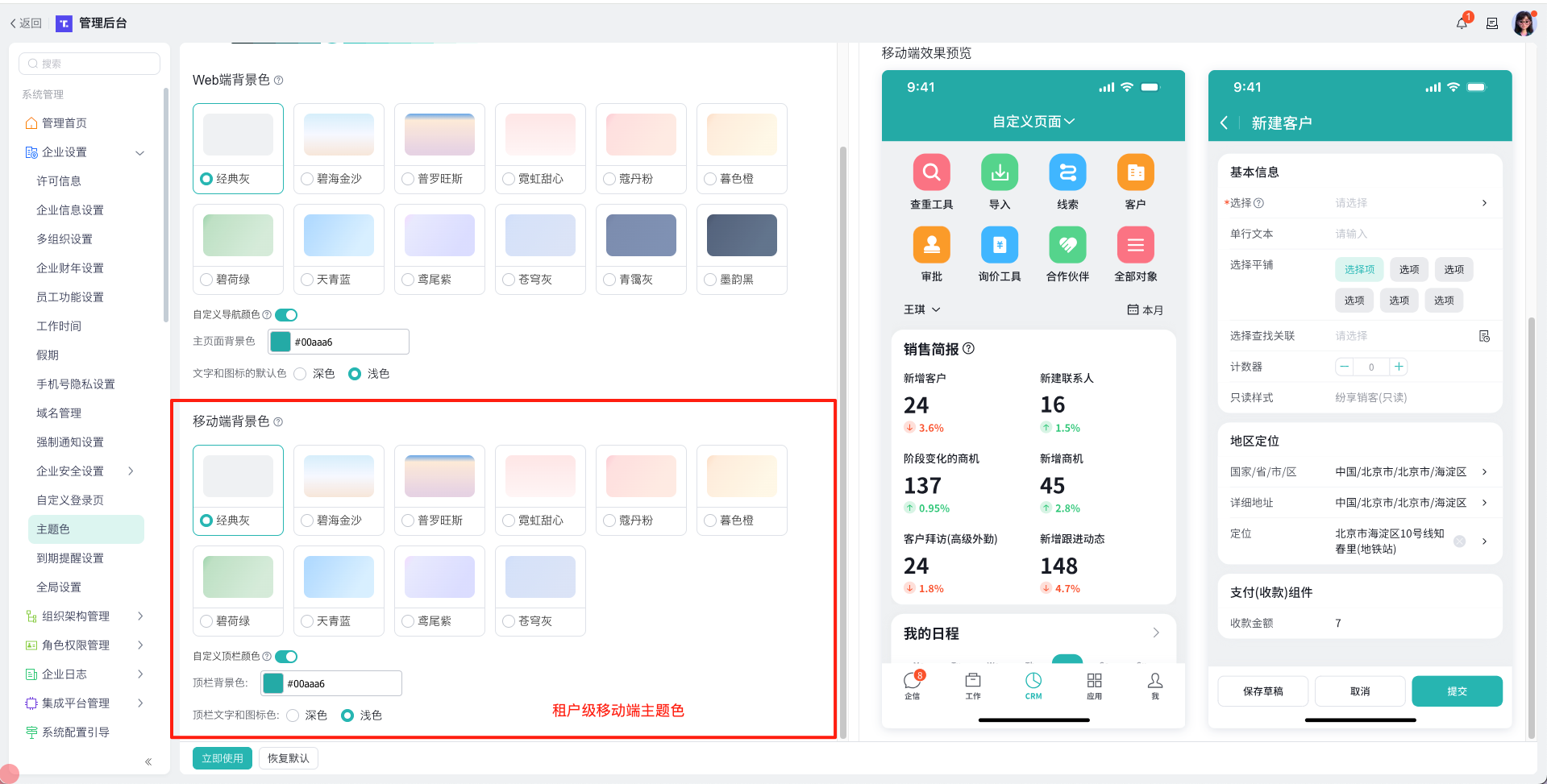Click the 顶栏背景色 color swatch
The image size is (1547, 784).
point(273,683)
